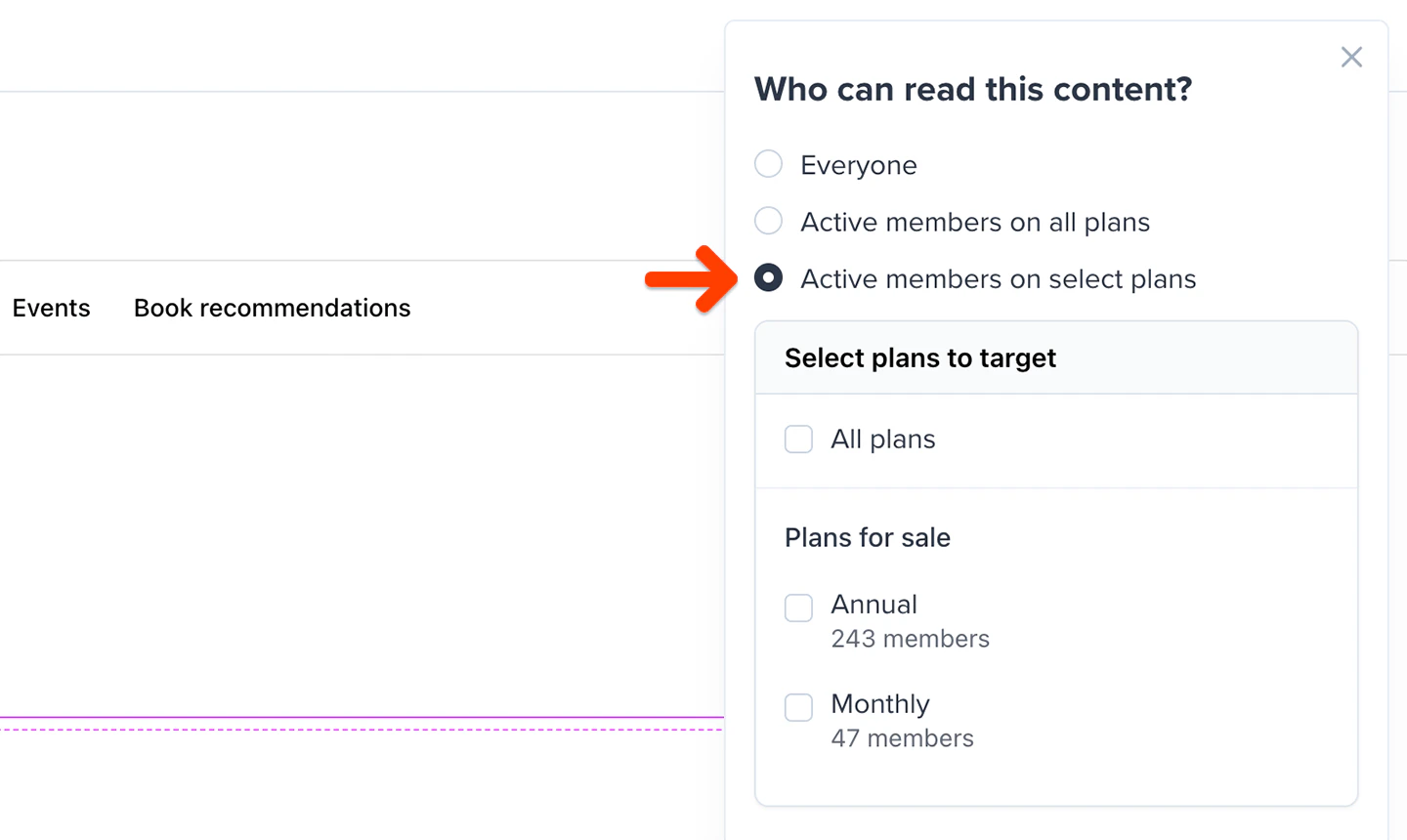Click the Annual plan label text

[x=874, y=605]
